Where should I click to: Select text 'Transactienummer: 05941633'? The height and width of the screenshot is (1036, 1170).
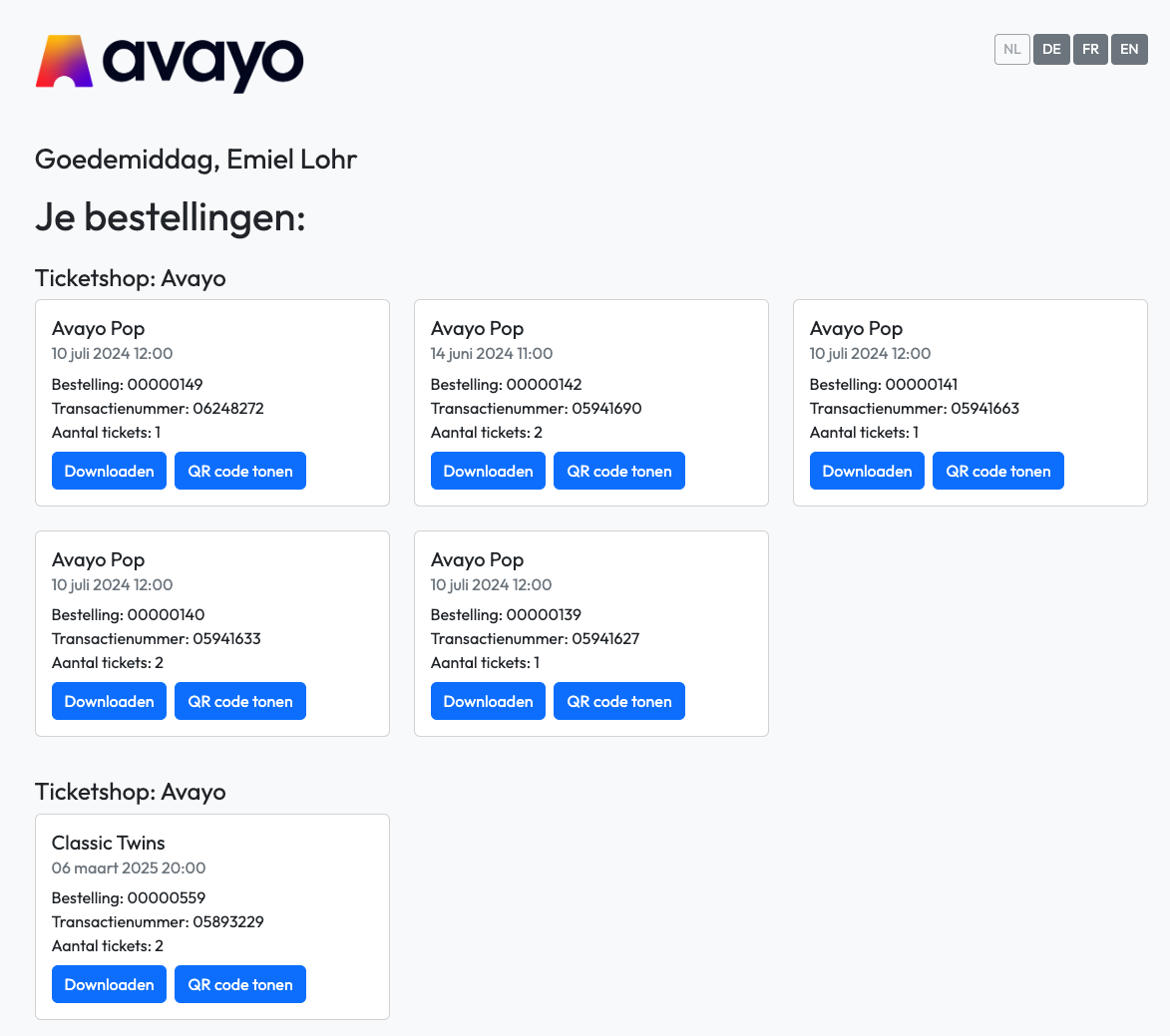(x=156, y=638)
